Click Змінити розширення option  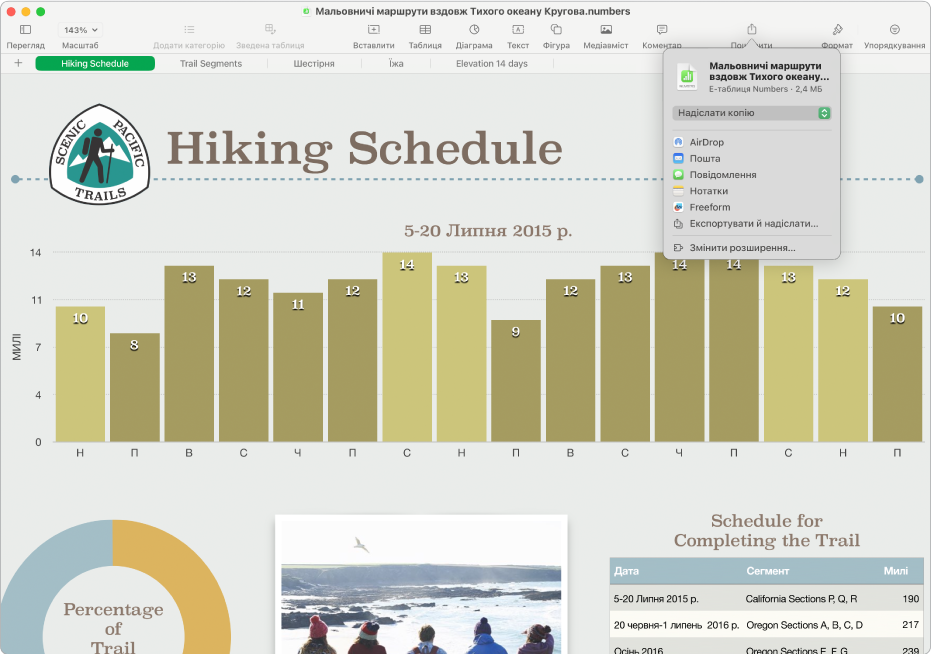752,248
